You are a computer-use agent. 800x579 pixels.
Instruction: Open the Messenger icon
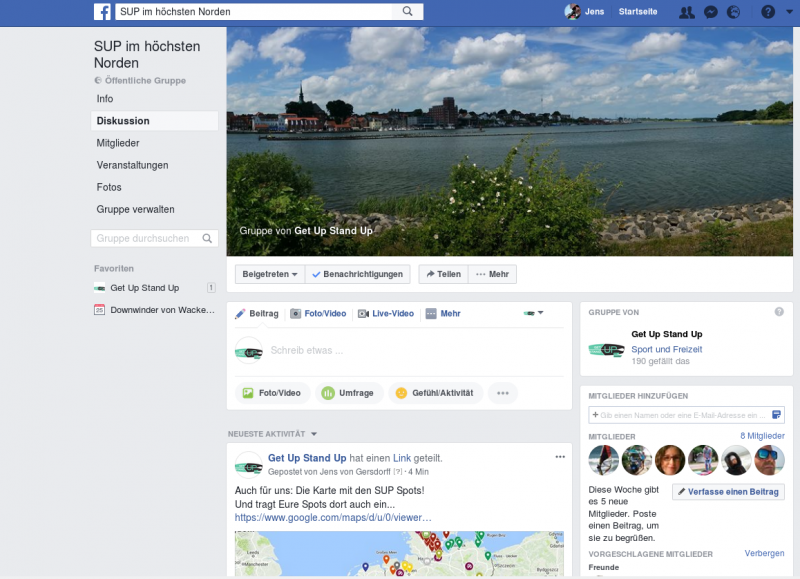(x=711, y=12)
